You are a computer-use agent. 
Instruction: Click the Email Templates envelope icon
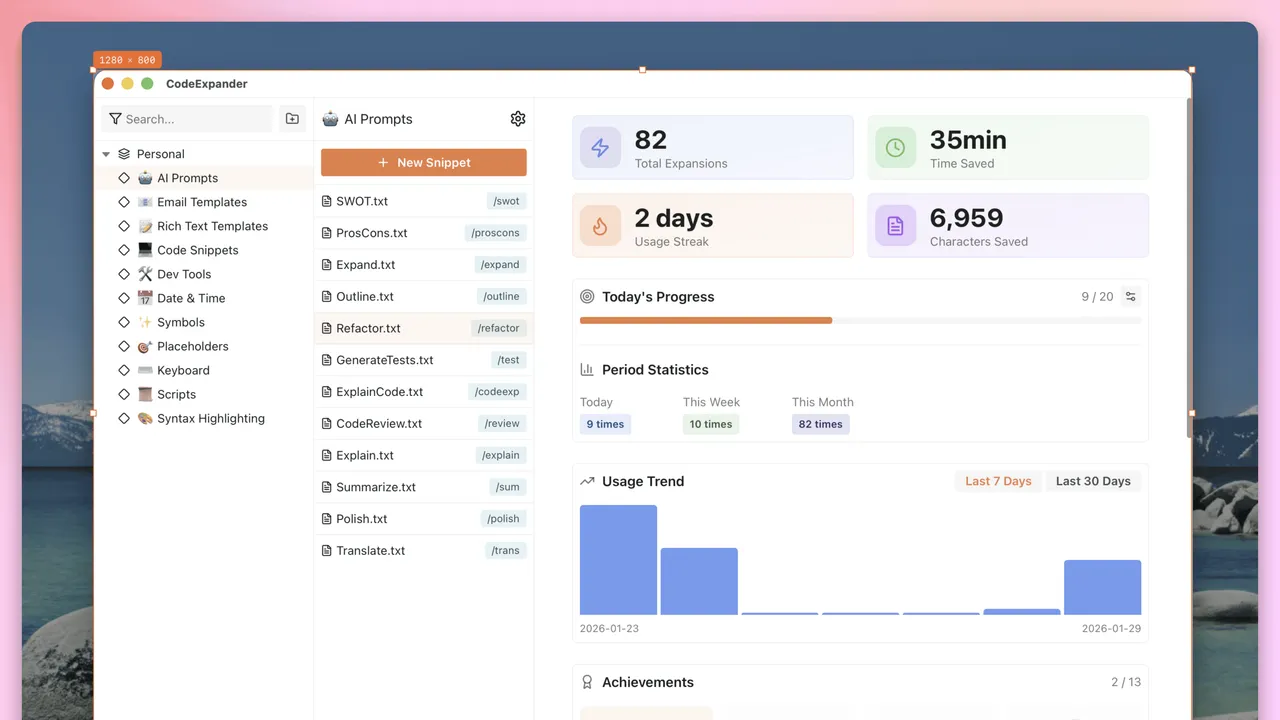click(145, 202)
